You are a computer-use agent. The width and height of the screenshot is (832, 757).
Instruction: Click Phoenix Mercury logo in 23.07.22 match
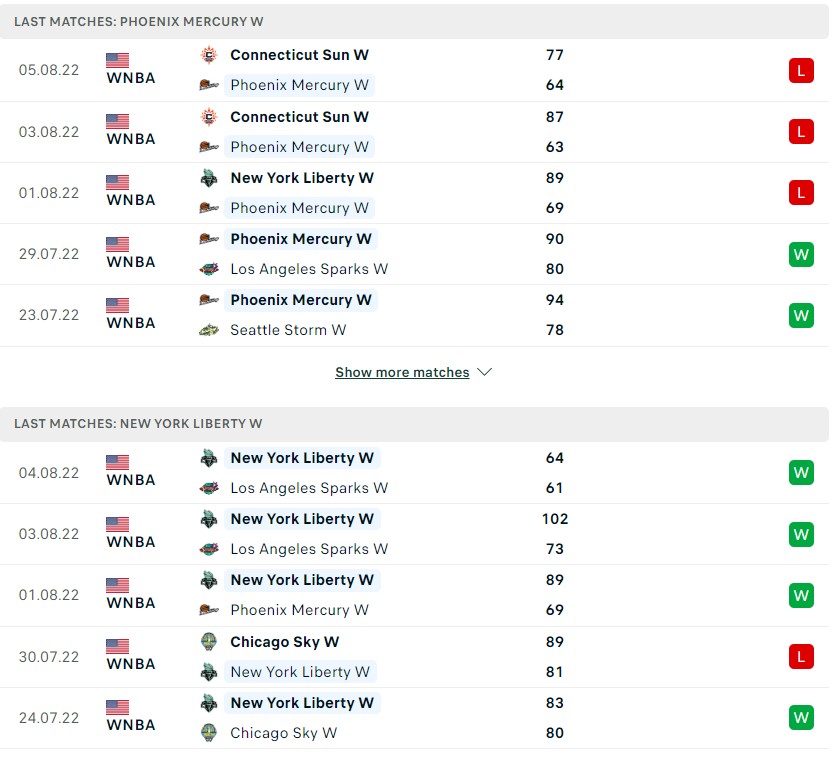point(209,300)
